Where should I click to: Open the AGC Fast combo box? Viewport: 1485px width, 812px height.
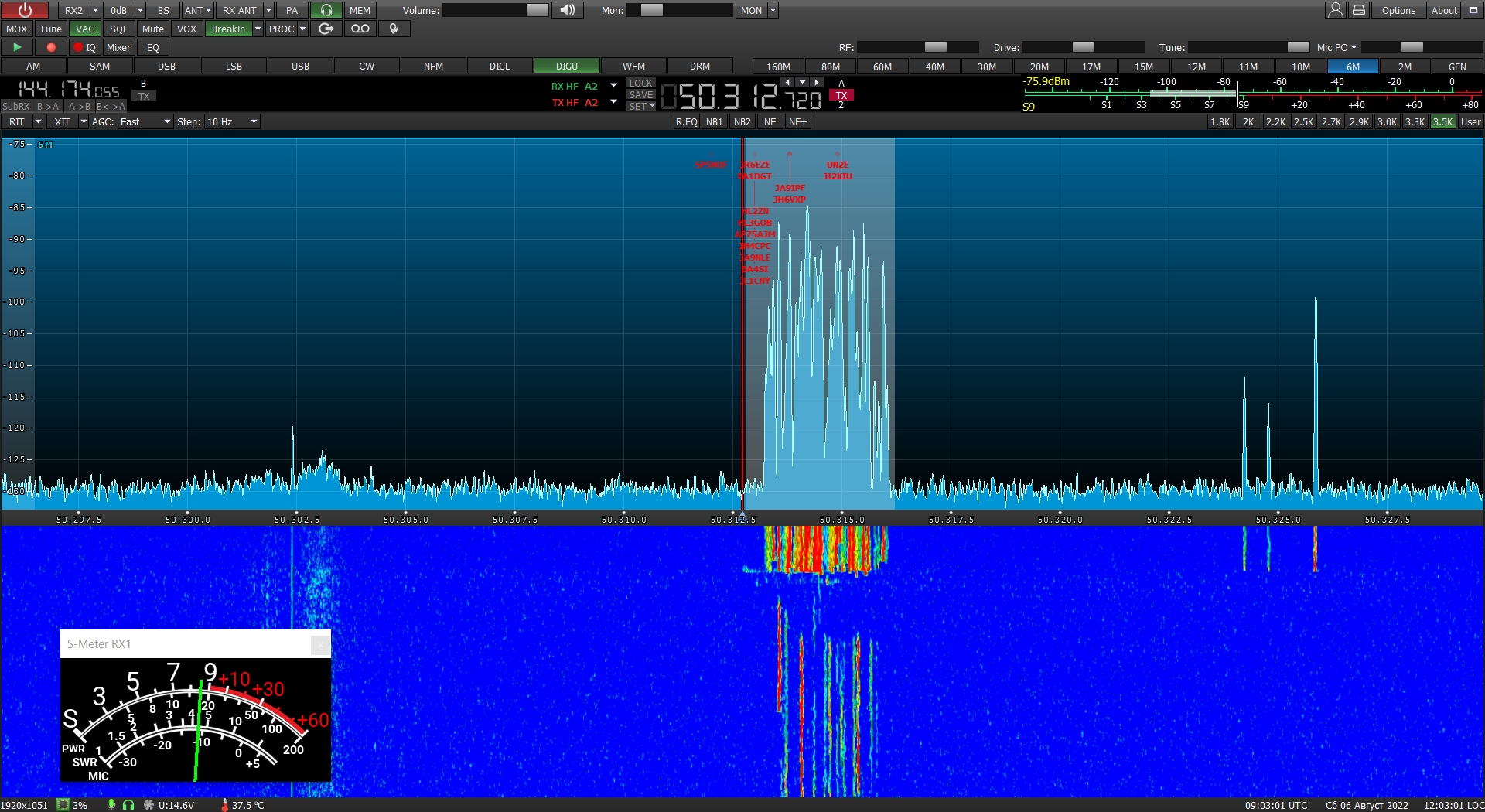tap(145, 121)
